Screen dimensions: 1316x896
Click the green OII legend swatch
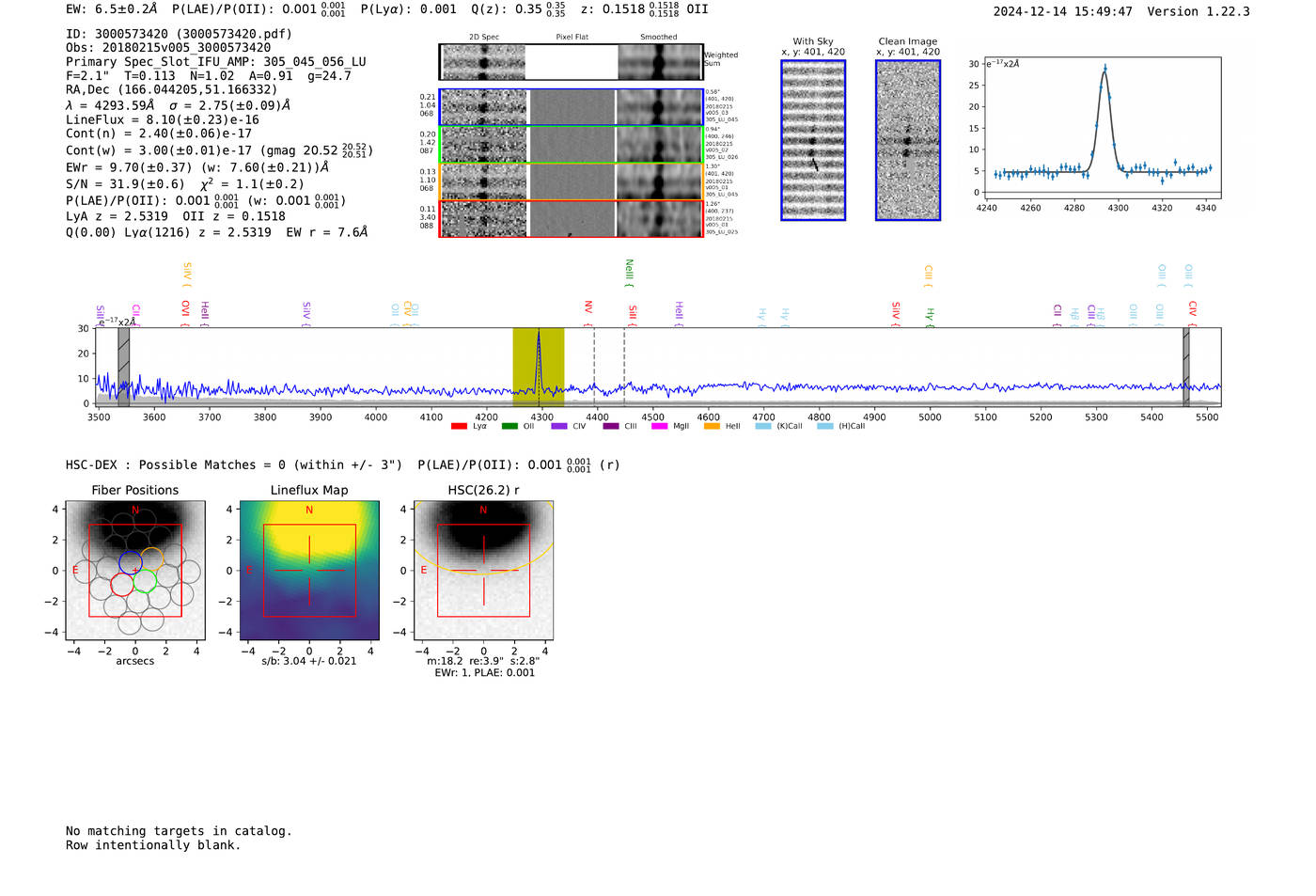click(x=509, y=427)
